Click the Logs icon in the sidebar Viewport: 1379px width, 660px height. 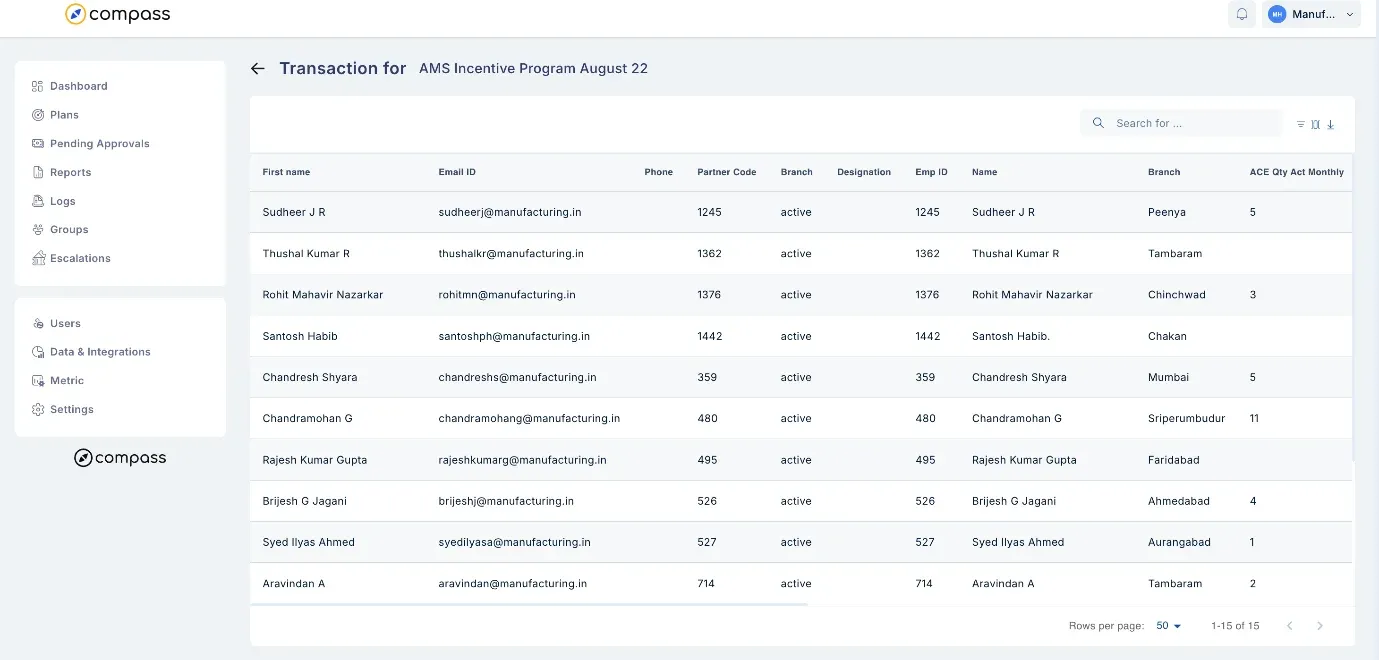[x=38, y=201]
